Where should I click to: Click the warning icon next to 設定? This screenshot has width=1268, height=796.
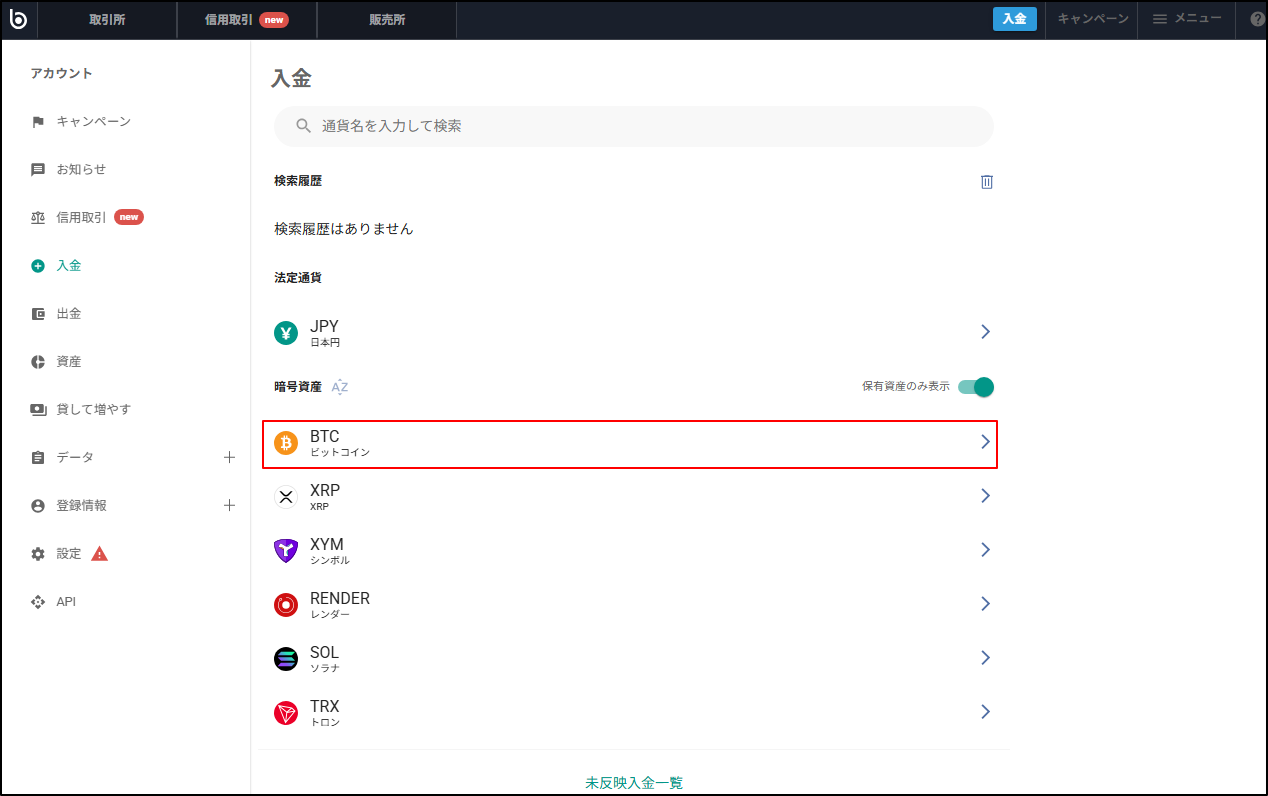99,552
